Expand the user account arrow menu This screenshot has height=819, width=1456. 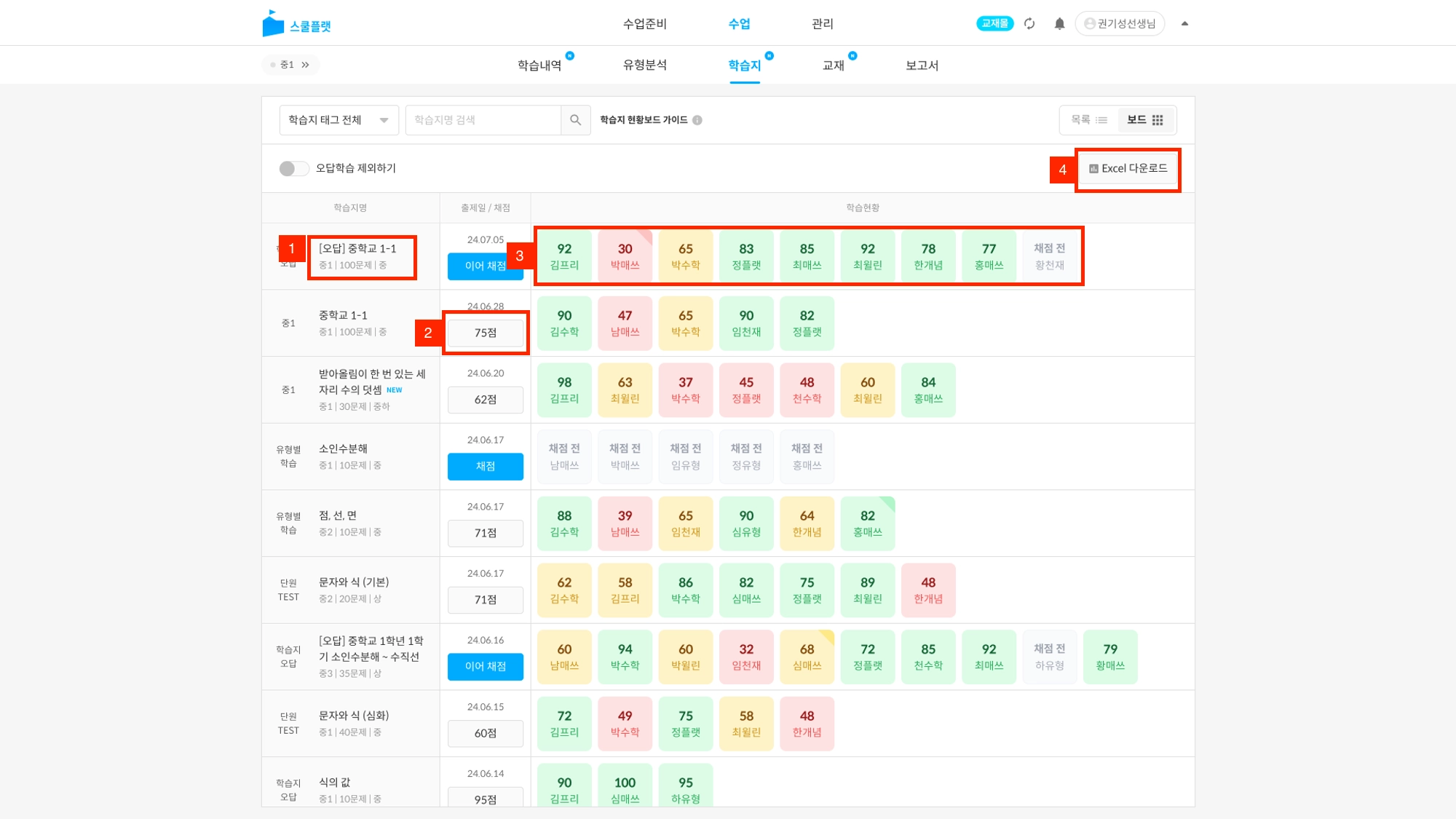(1184, 24)
